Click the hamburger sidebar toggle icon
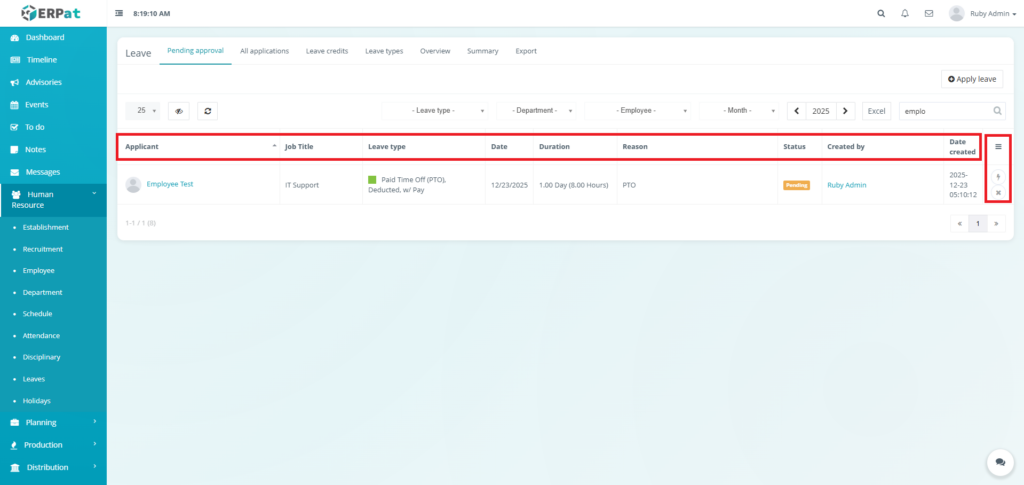The image size is (1024, 485). pos(120,14)
